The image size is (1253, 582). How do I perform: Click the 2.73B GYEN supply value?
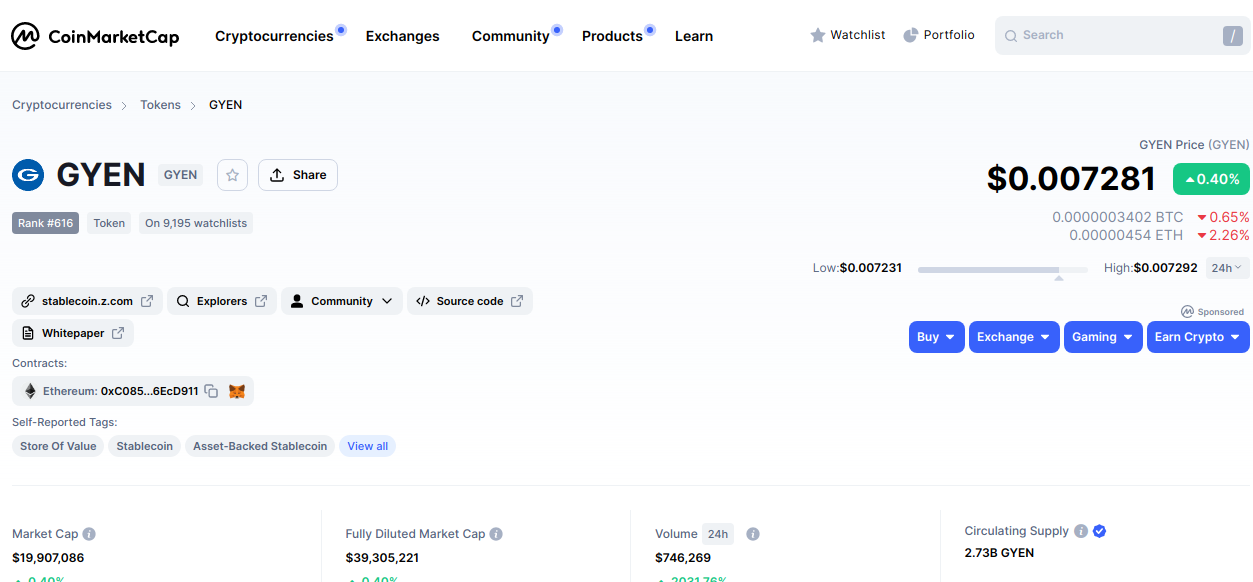(999, 553)
